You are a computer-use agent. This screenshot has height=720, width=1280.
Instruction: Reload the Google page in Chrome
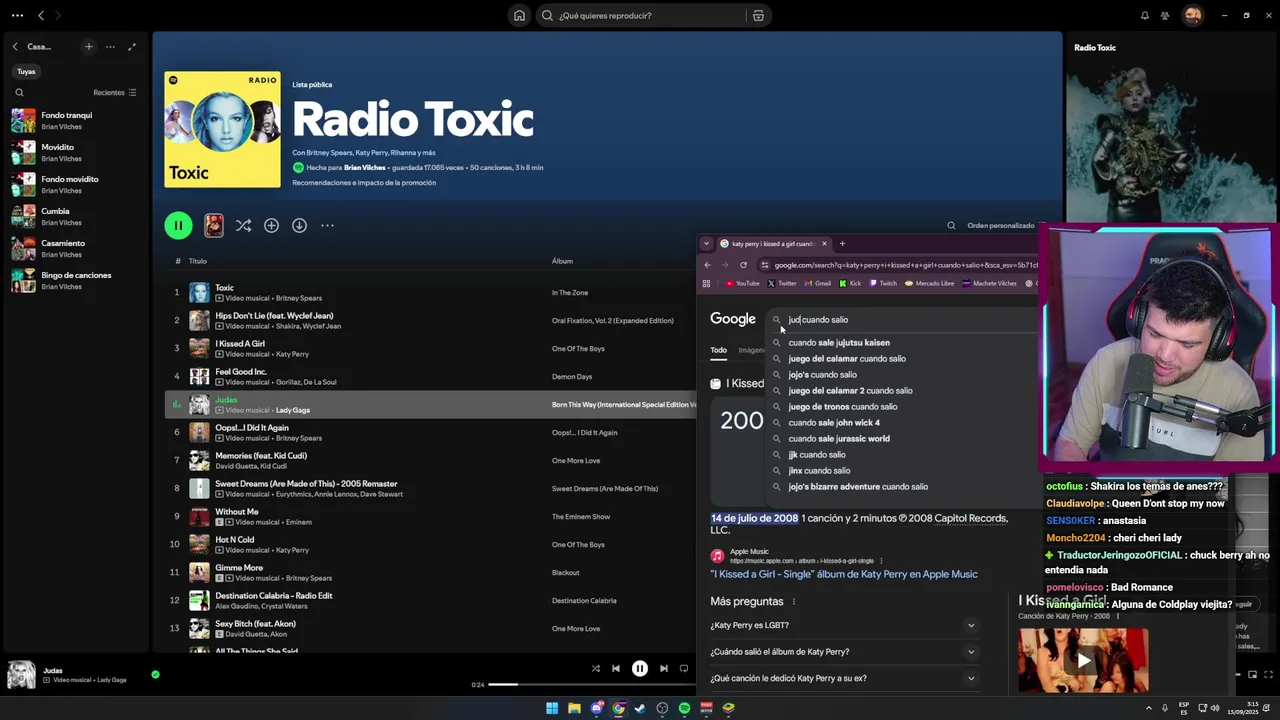click(x=743, y=265)
